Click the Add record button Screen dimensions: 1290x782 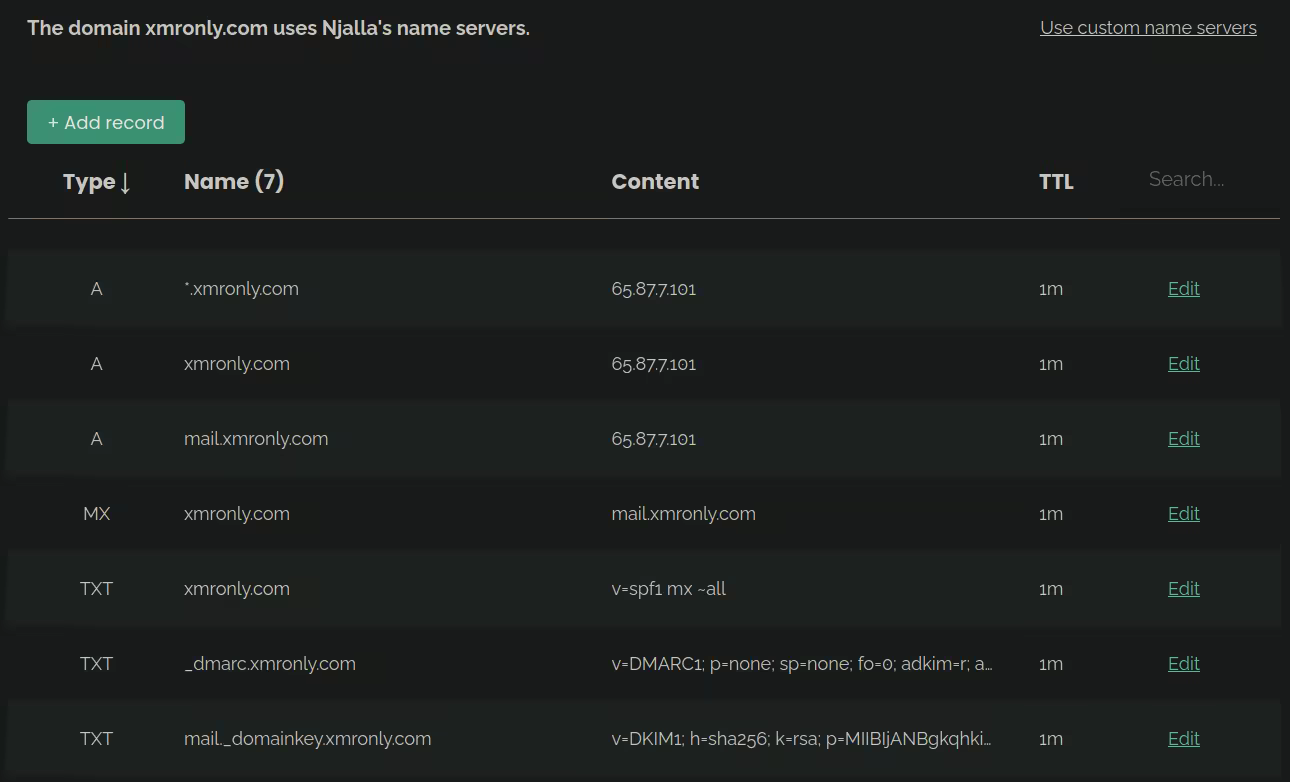[x=106, y=122]
